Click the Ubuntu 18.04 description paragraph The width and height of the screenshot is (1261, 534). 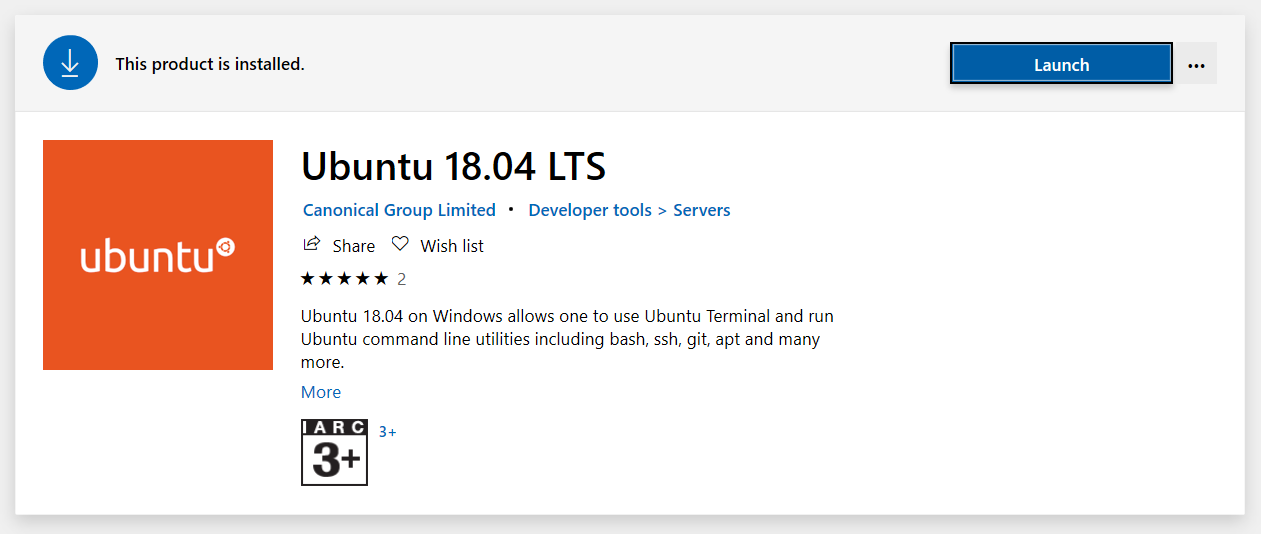(x=567, y=339)
